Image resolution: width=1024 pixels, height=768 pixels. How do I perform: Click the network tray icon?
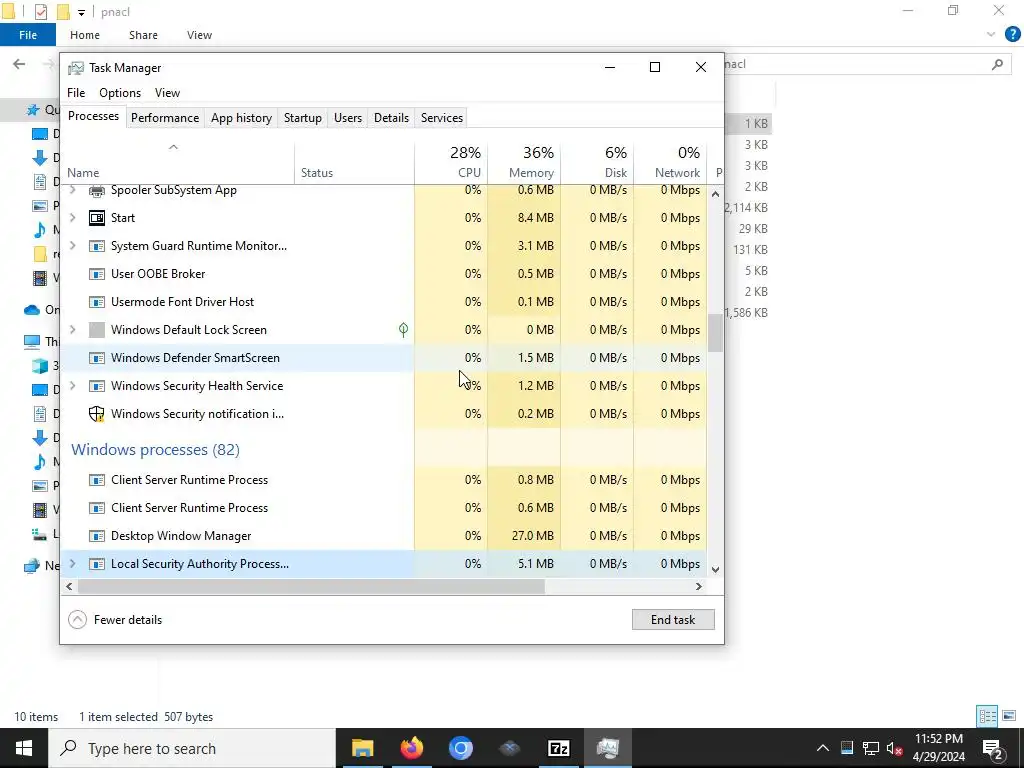tap(871, 748)
